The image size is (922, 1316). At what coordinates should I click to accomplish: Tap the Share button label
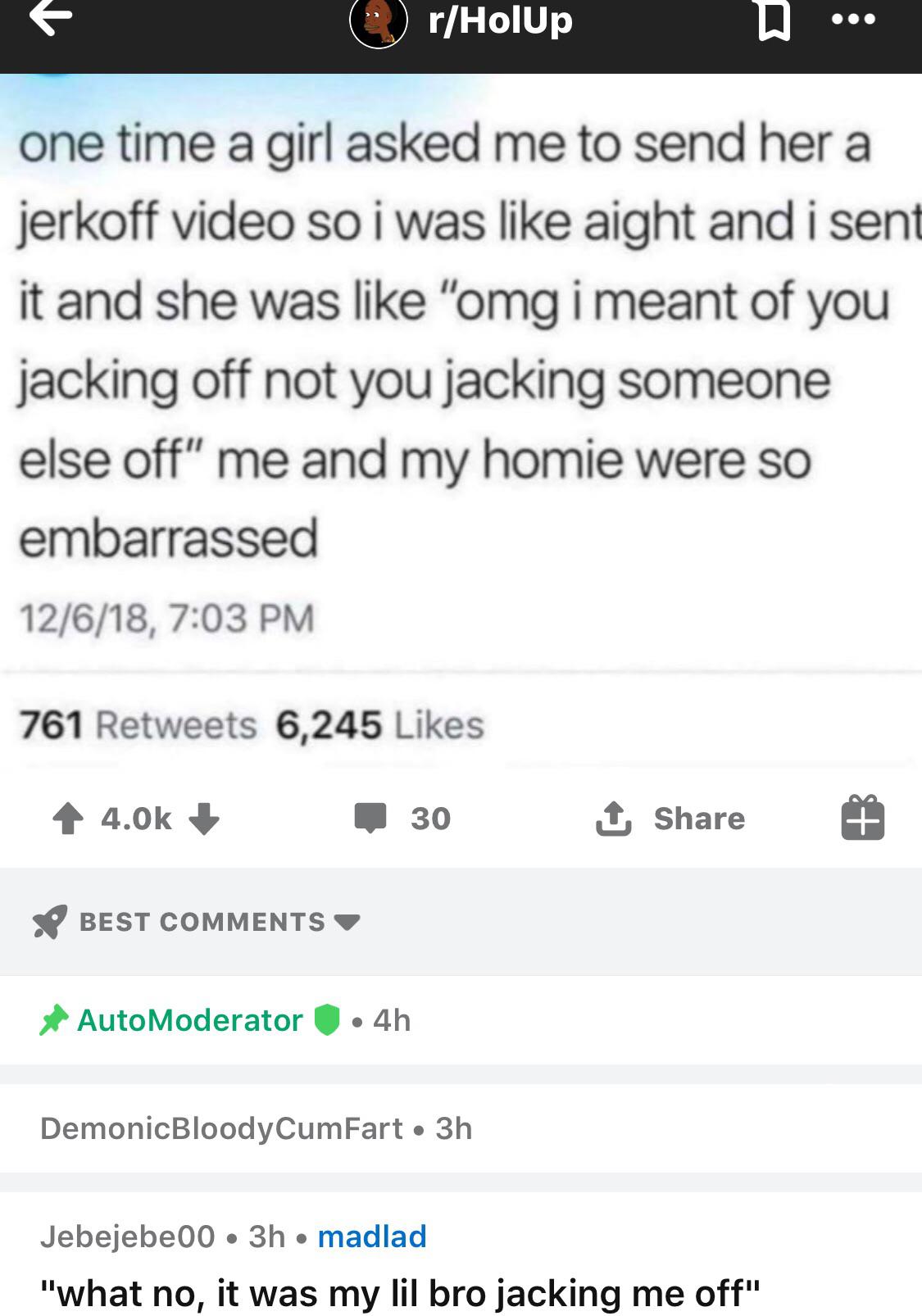click(699, 818)
